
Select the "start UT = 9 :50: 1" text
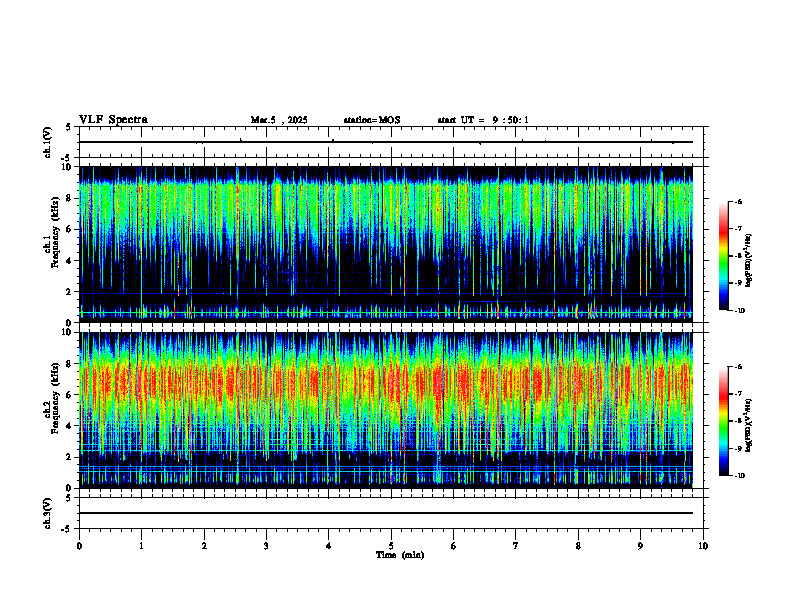click(483, 120)
